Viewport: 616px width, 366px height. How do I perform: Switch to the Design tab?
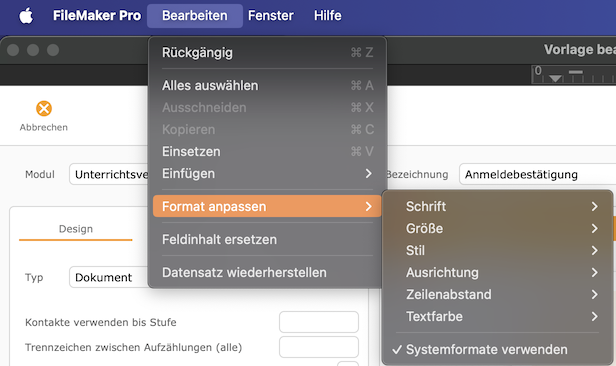tap(76, 229)
